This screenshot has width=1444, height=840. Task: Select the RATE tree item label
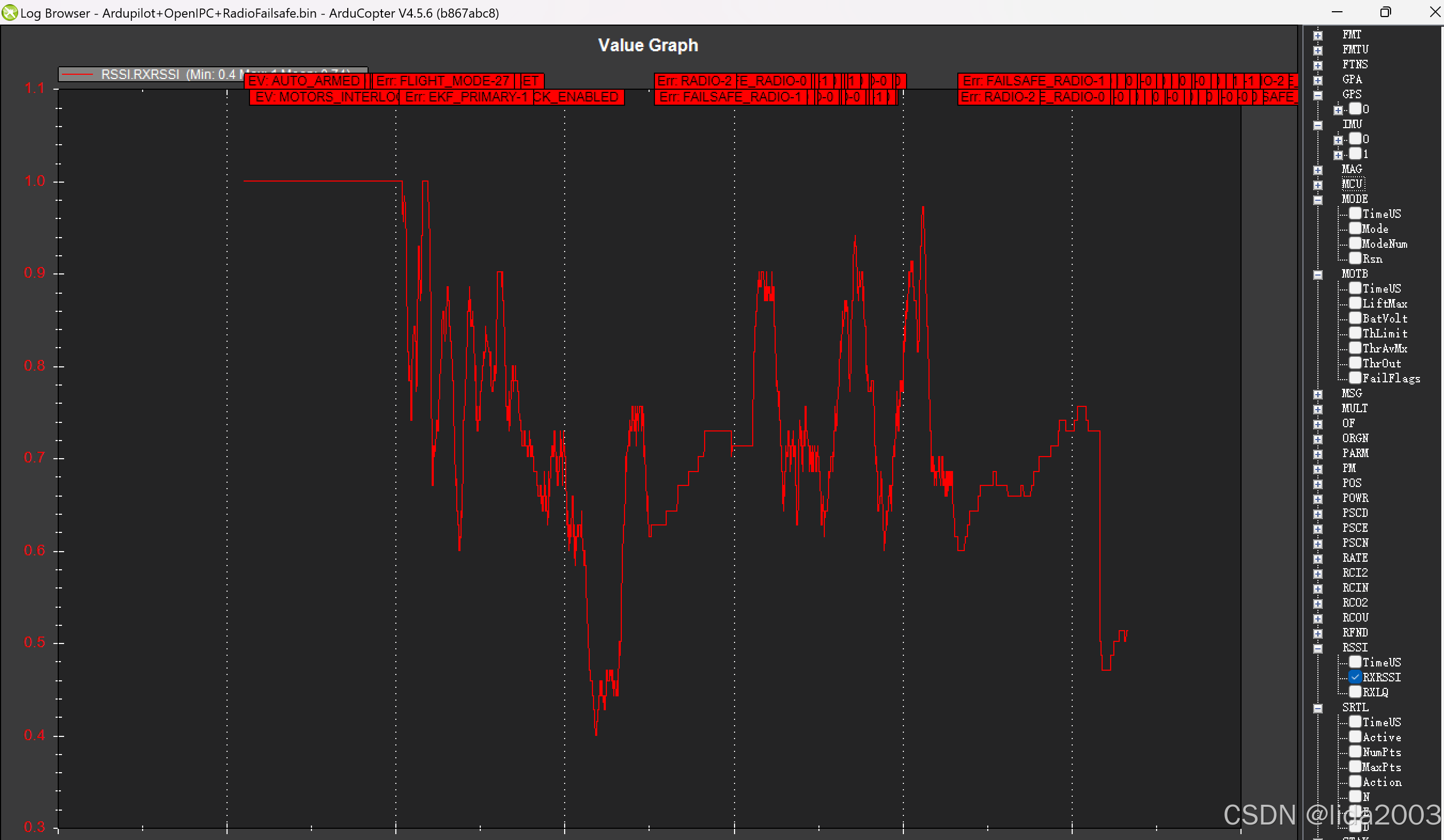click(x=1355, y=558)
